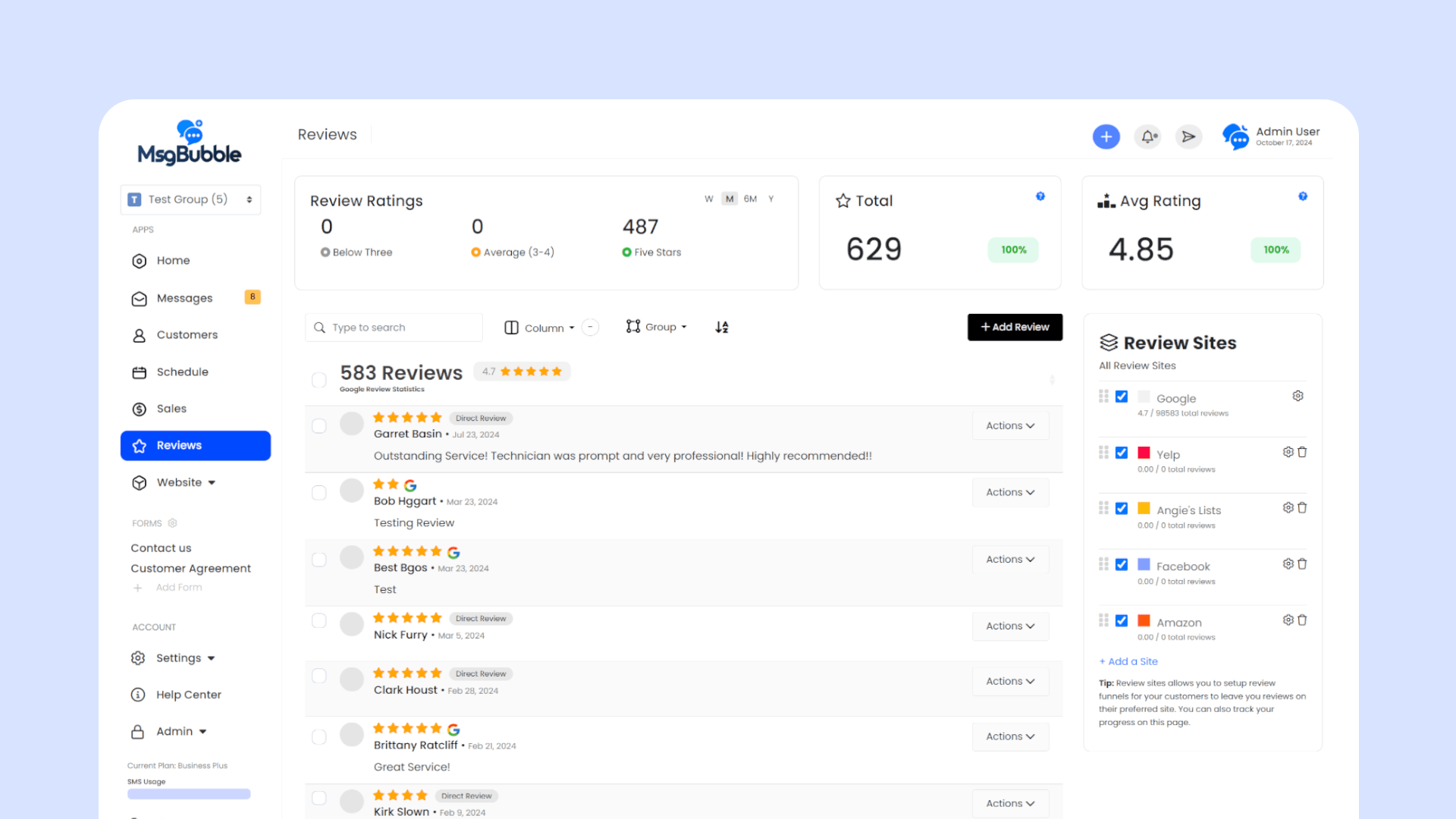The height and width of the screenshot is (819, 1456).
Task: Go to Messages in the sidebar
Action: (x=184, y=298)
